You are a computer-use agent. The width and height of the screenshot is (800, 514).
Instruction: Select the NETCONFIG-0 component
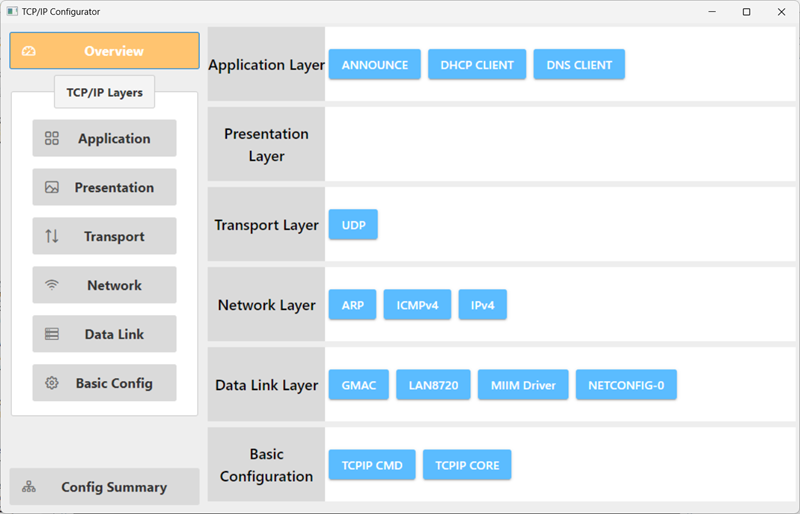tap(626, 385)
